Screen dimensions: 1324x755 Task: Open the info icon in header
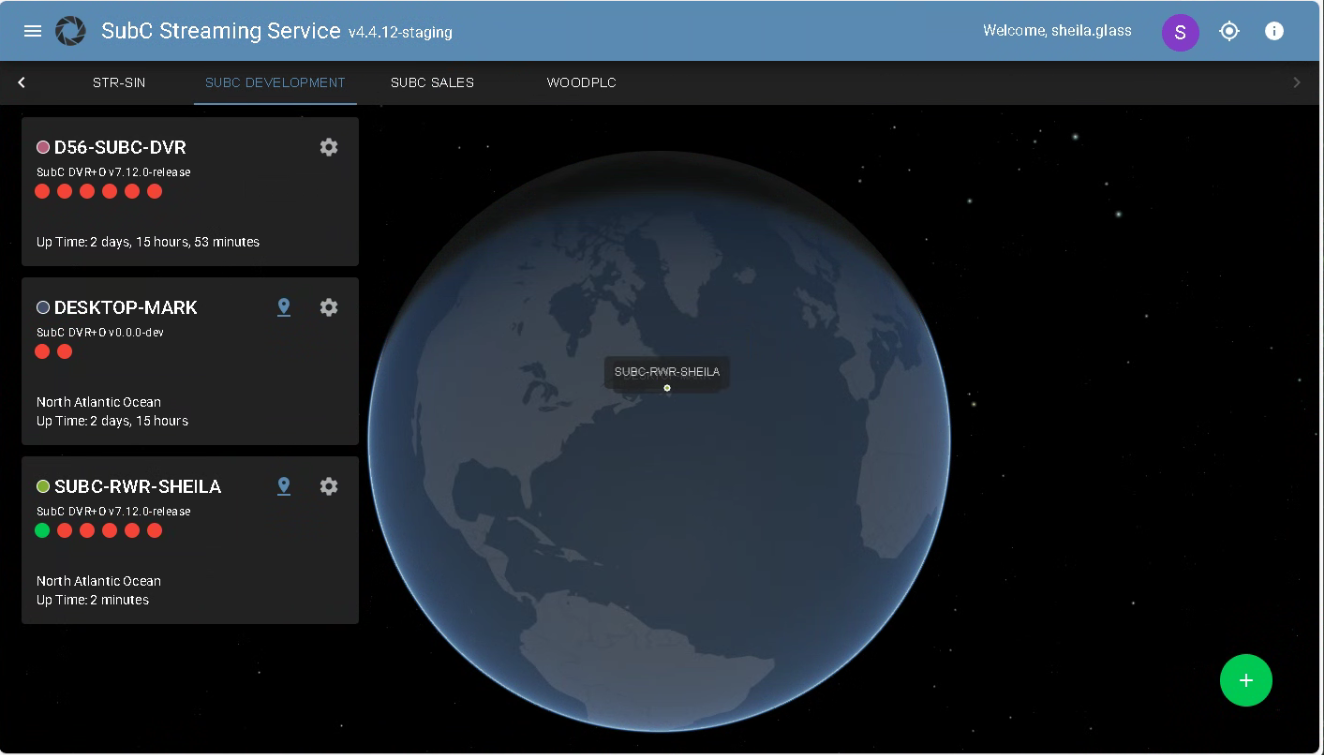(1274, 31)
